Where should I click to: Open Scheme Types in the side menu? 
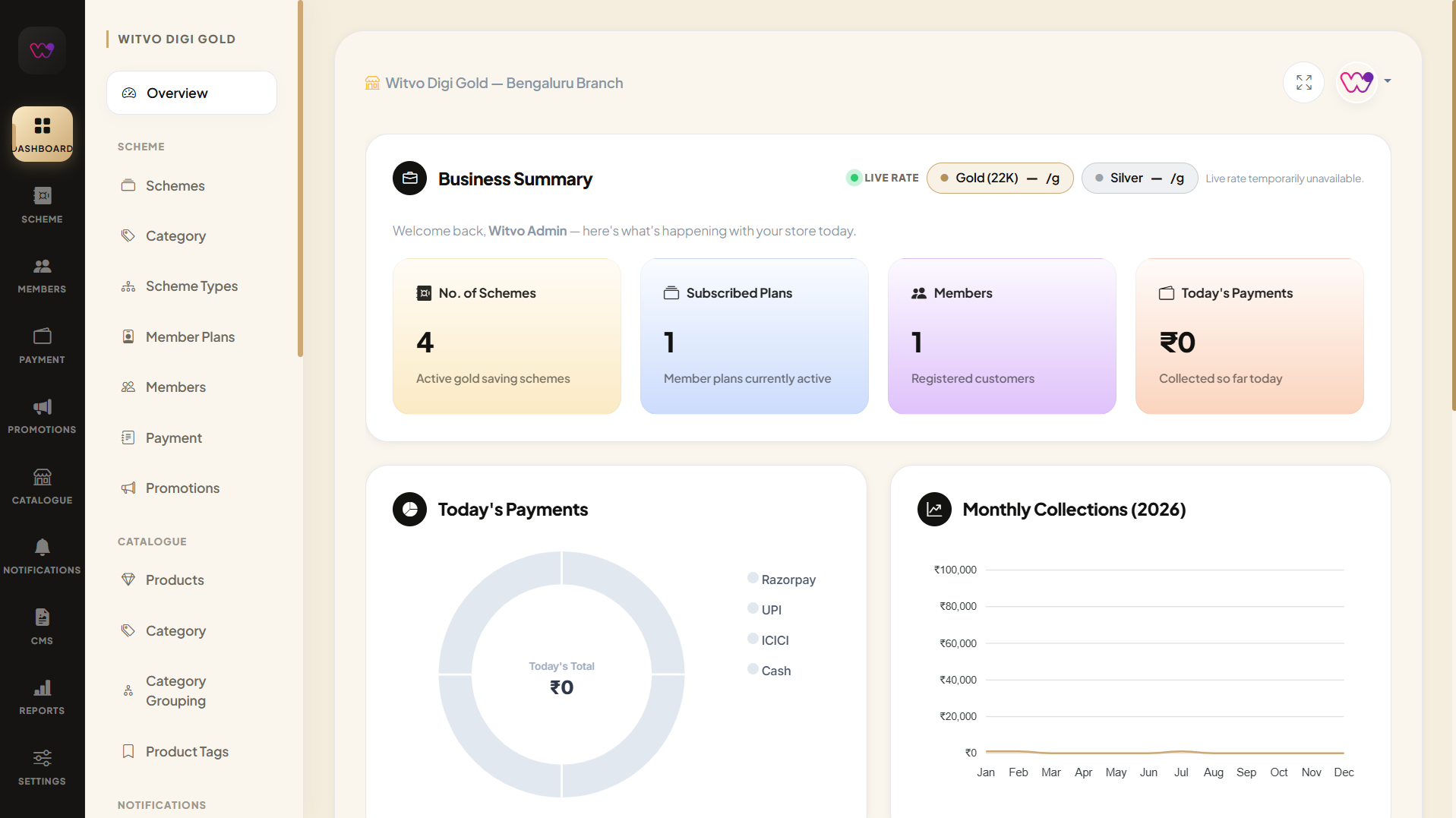point(191,286)
